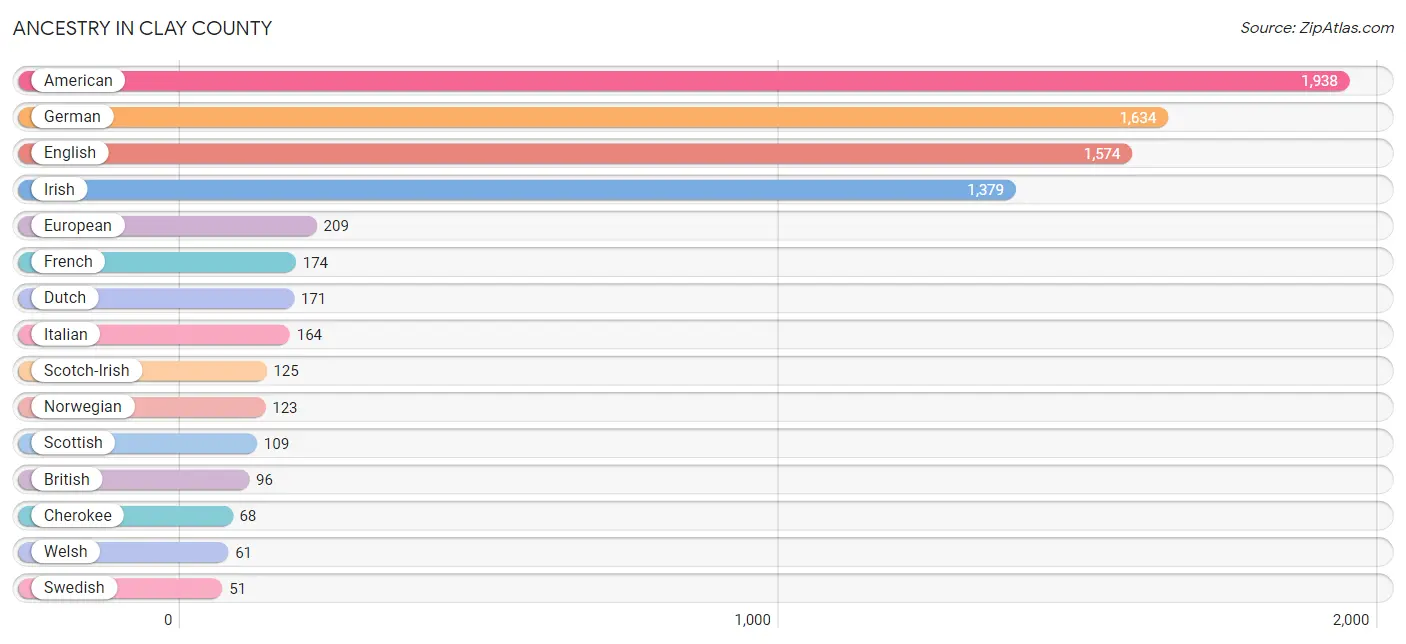Click the Scottish label pill
This screenshot has width=1406, height=644.
(72, 443)
